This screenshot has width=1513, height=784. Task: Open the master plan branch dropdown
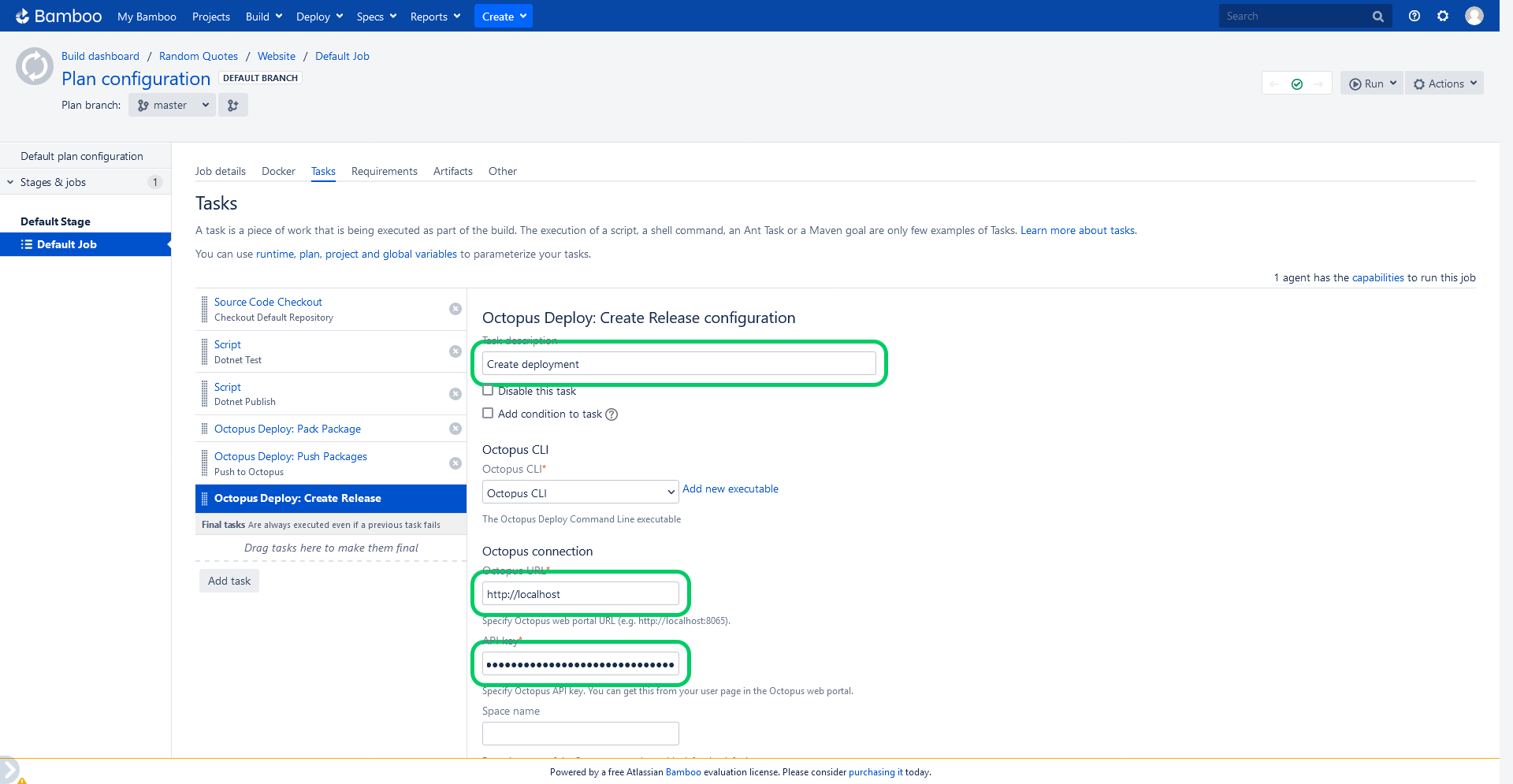172,105
